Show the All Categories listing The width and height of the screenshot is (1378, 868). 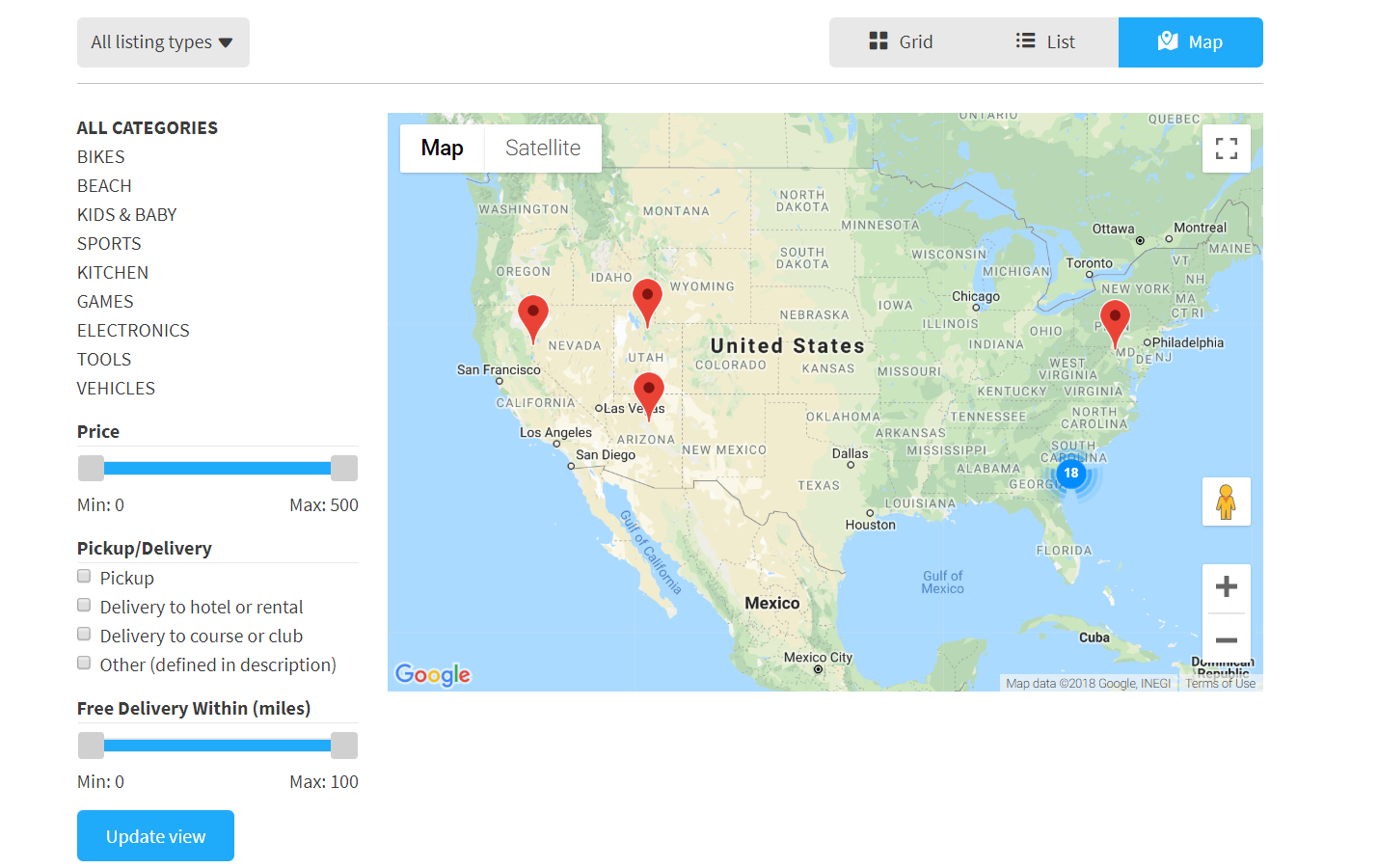tap(148, 128)
